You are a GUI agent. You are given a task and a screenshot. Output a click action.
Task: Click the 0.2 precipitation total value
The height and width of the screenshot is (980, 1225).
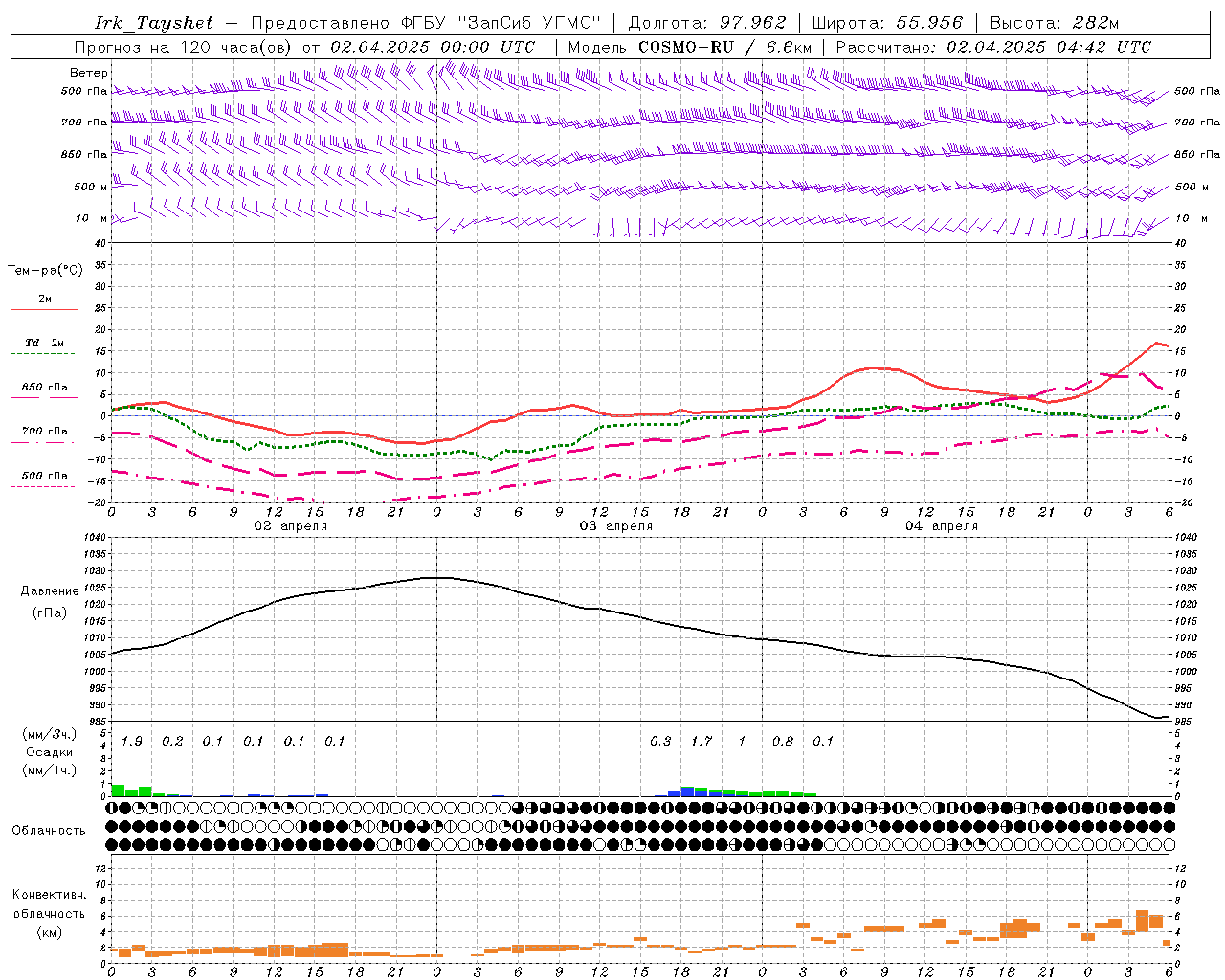tap(172, 741)
